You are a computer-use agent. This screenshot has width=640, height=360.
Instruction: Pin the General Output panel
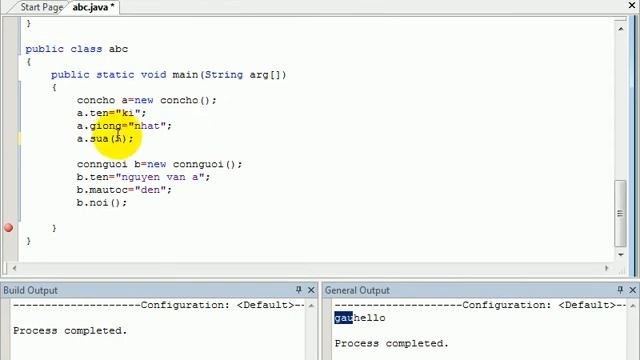pyautogui.click(x=620, y=290)
